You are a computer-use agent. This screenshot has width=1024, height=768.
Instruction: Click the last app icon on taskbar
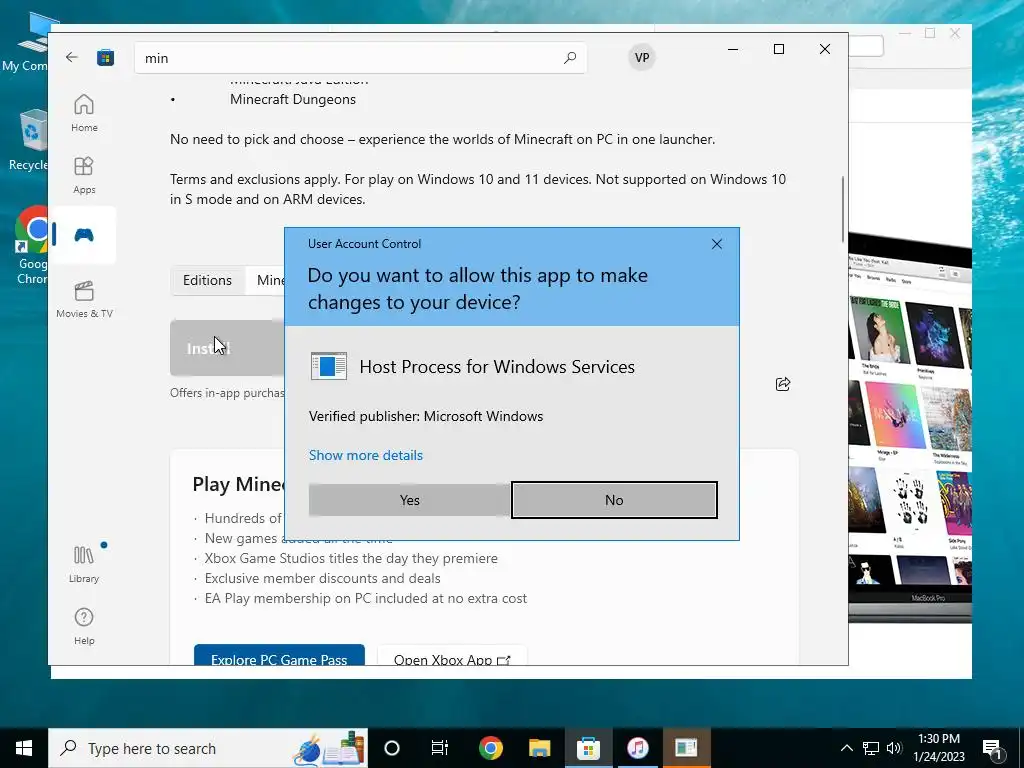(686, 748)
